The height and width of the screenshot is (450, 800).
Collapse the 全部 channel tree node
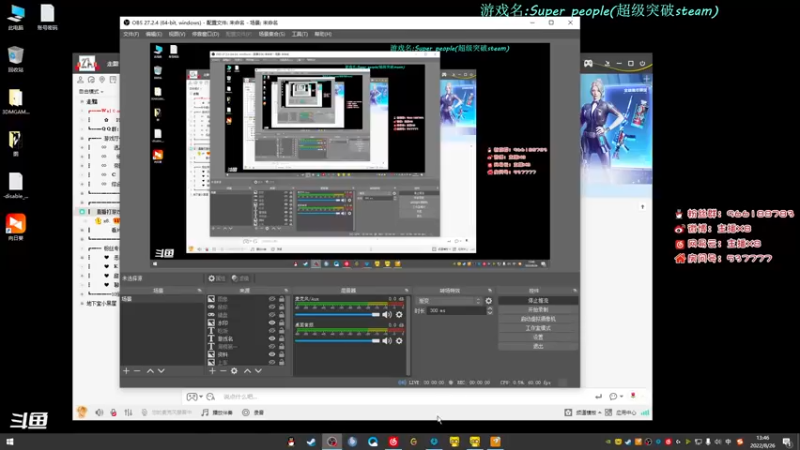[82, 102]
